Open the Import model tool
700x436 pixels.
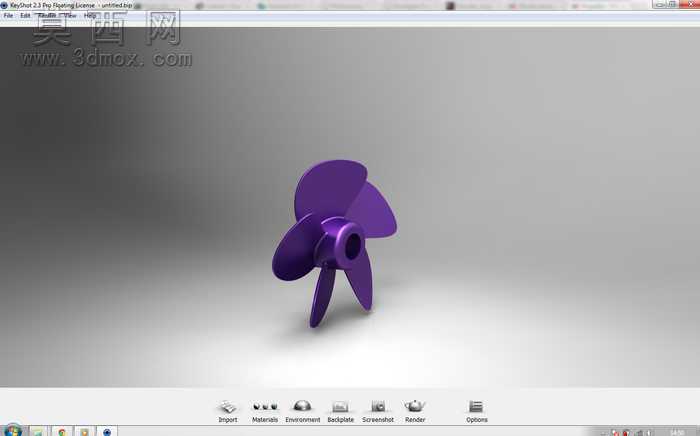tap(228, 411)
